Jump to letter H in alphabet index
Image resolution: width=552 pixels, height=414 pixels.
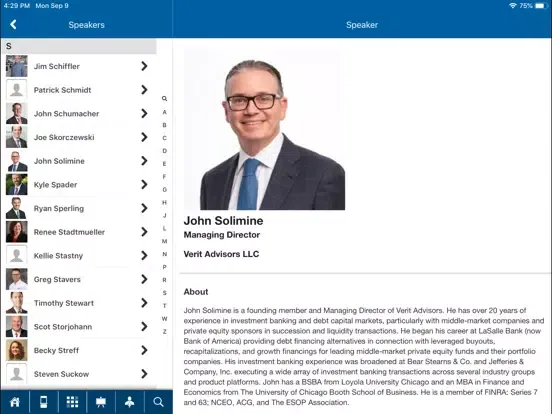164,202
